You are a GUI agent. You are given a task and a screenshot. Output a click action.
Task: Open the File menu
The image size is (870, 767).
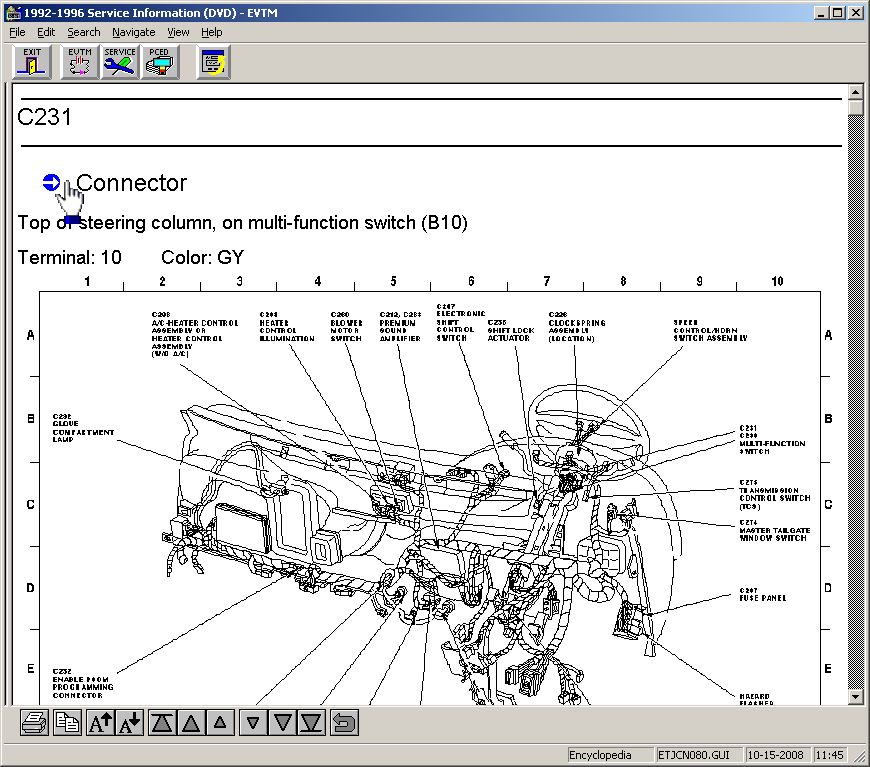[x=17, y=32]
